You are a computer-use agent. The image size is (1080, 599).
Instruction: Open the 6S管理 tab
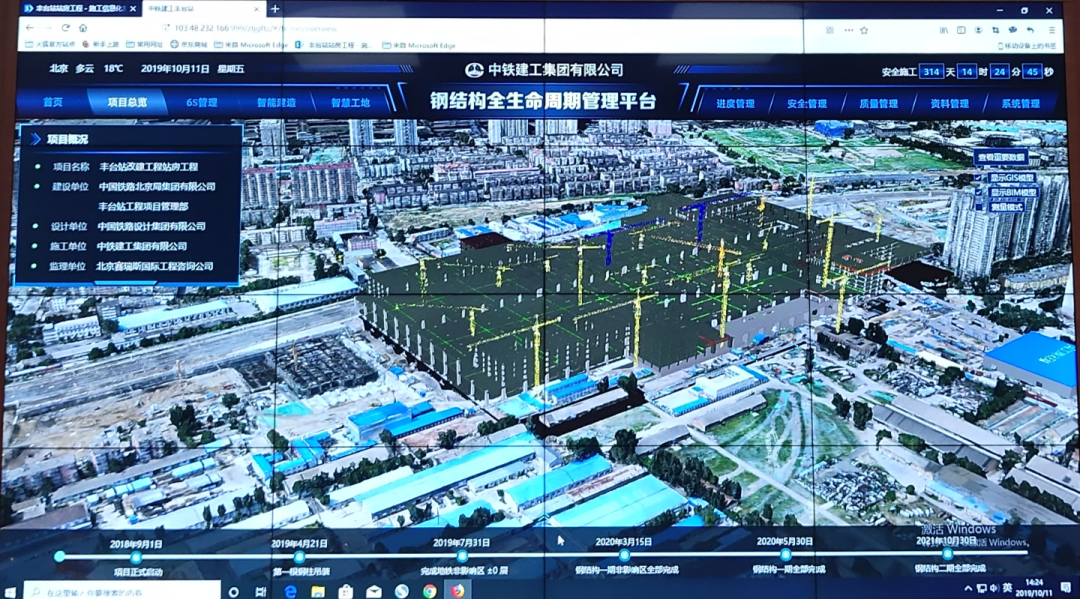[x=202, y=102]
